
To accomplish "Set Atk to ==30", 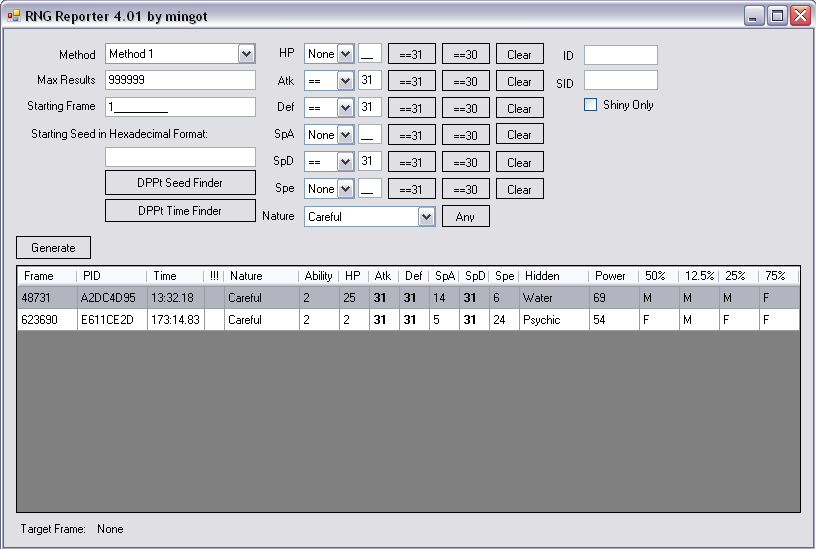I will click(x=466, y=81).
